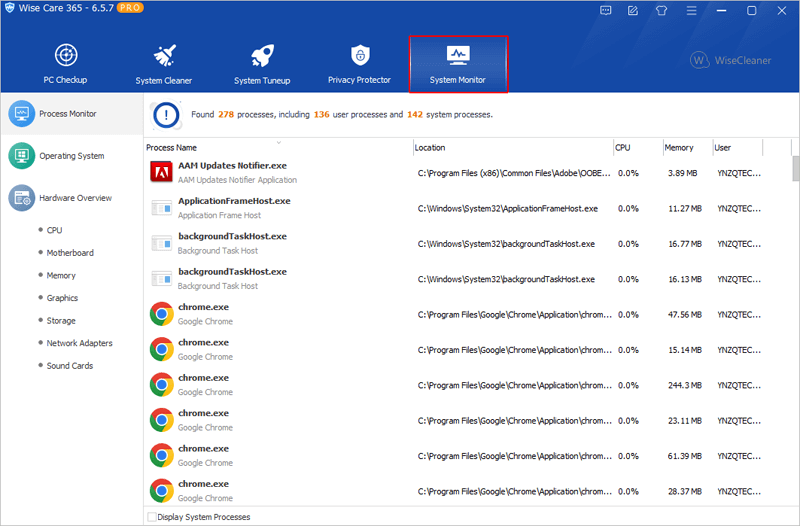Select Network Adapters hardware item
The height and width of the screenshot is (526, 800).
click(x=79, y=343)
